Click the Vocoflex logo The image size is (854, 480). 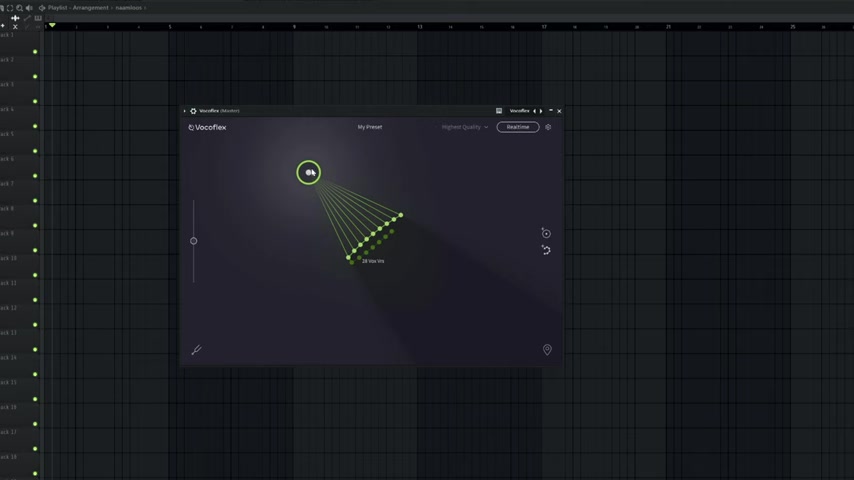click(x=207, y=127)
